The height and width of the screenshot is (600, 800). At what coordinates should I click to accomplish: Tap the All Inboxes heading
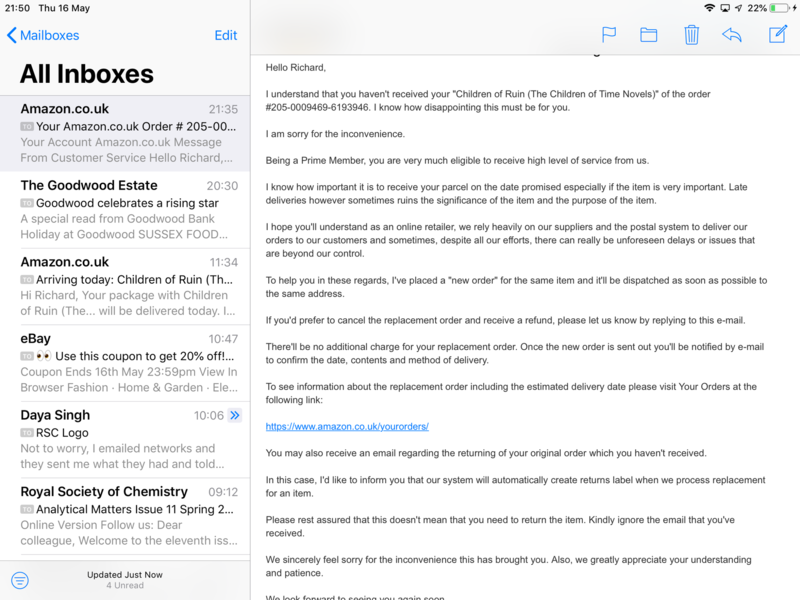pyautogui.click(x=87, y=74)
